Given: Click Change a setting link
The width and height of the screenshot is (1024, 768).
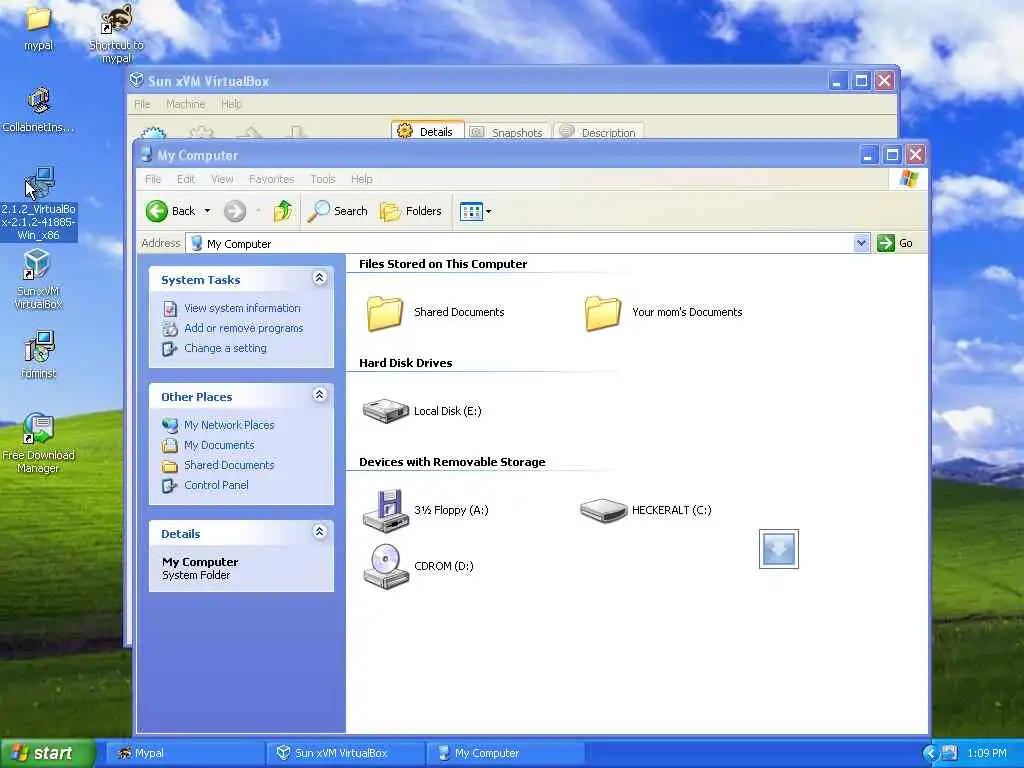Looking at the screenshot, I should [x=225, y=348].
